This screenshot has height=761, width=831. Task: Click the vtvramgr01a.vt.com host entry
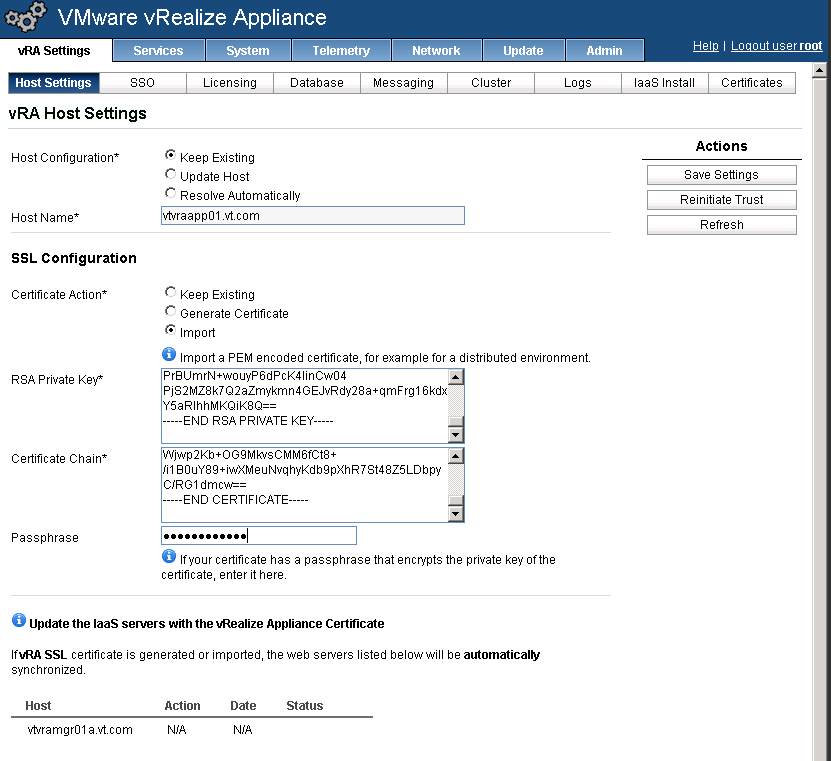(79, 730)
